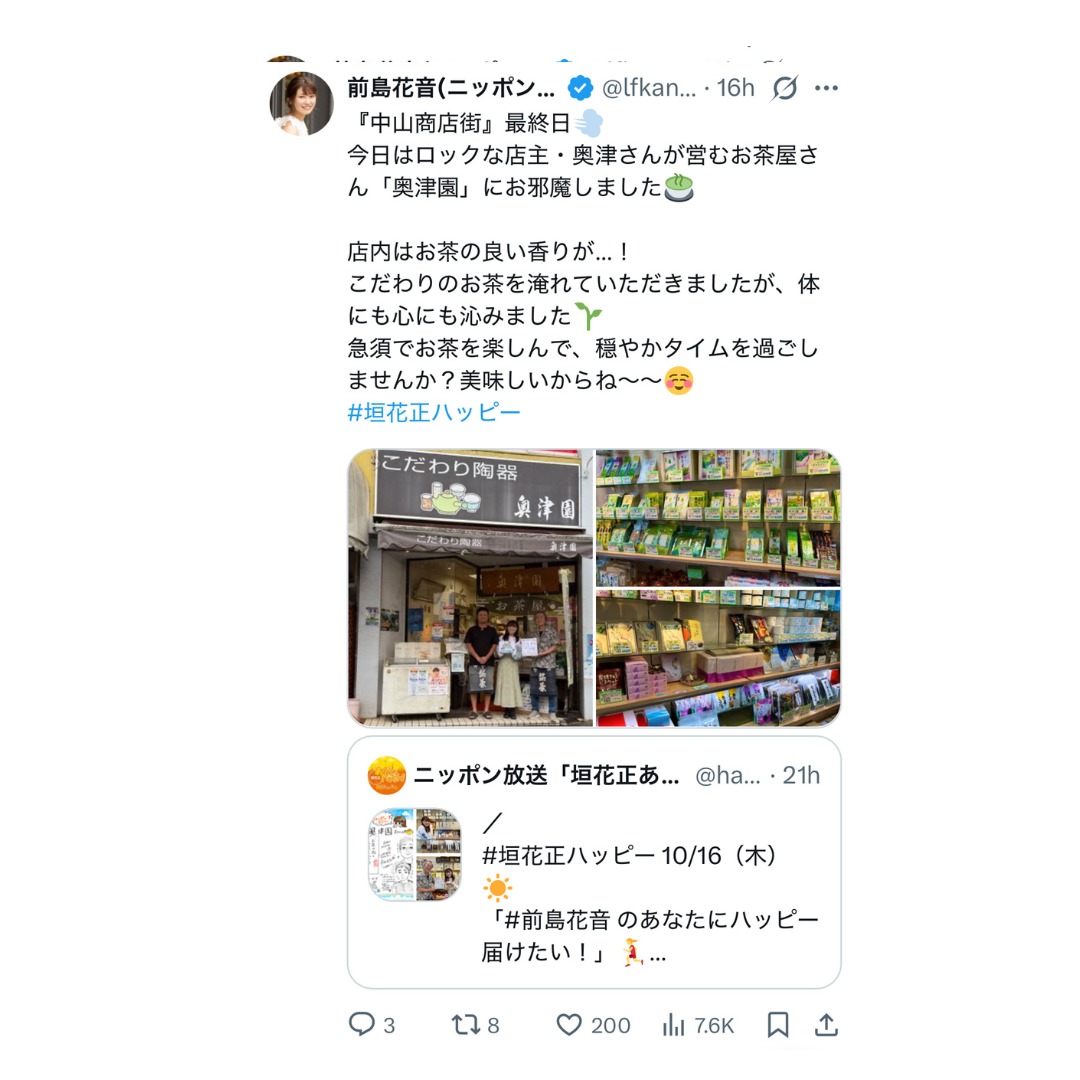Screen dimensions: 1080x1080
Task: Open the 16h timestamp link
Action: pyautogui.click(x=736, y=88)
